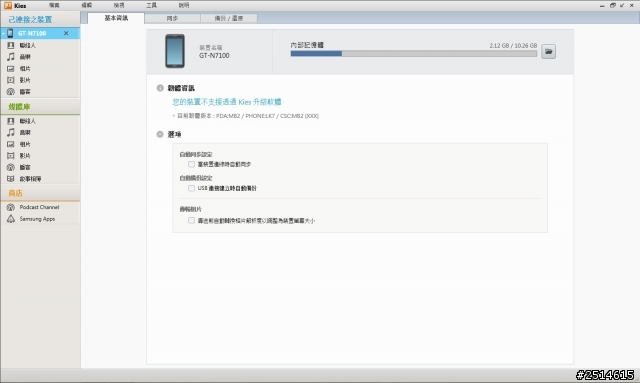The image size is (640, 383).
Task: Click the auto backup settings label
Action: (x=196, y=178)
